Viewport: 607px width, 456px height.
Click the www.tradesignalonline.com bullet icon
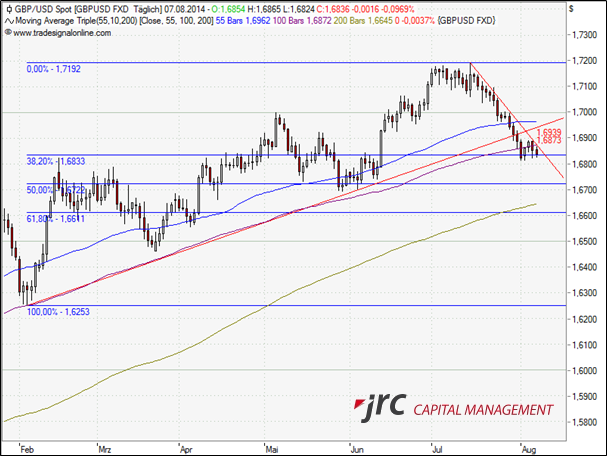tap(7, 32)
